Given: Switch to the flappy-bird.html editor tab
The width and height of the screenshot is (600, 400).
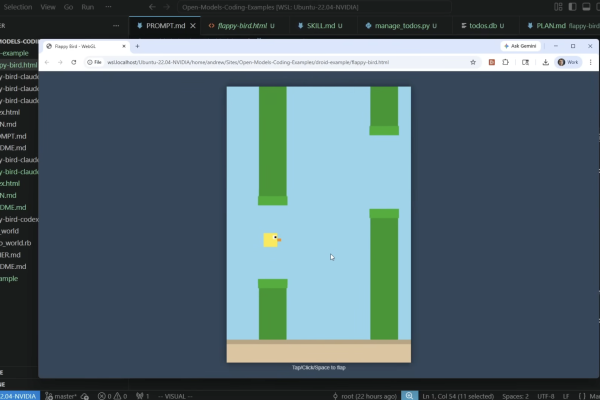Looking at the screenshot, I should tap(241, 26).
